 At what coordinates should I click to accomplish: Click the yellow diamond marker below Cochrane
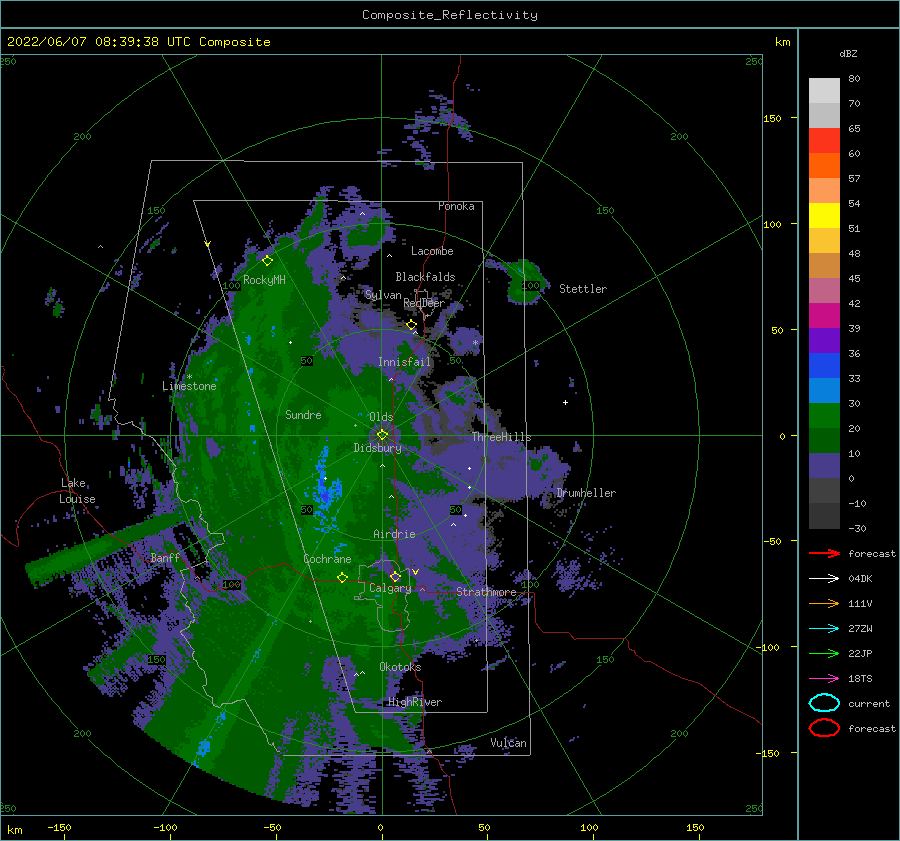(343, 577)
